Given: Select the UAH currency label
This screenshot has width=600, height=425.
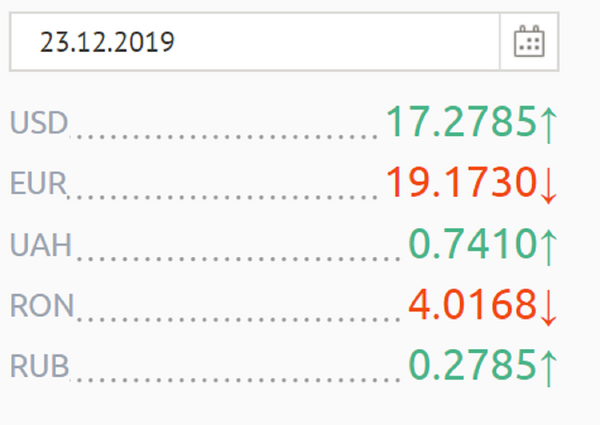Looking at the screenshot, I should click(41, 244).
